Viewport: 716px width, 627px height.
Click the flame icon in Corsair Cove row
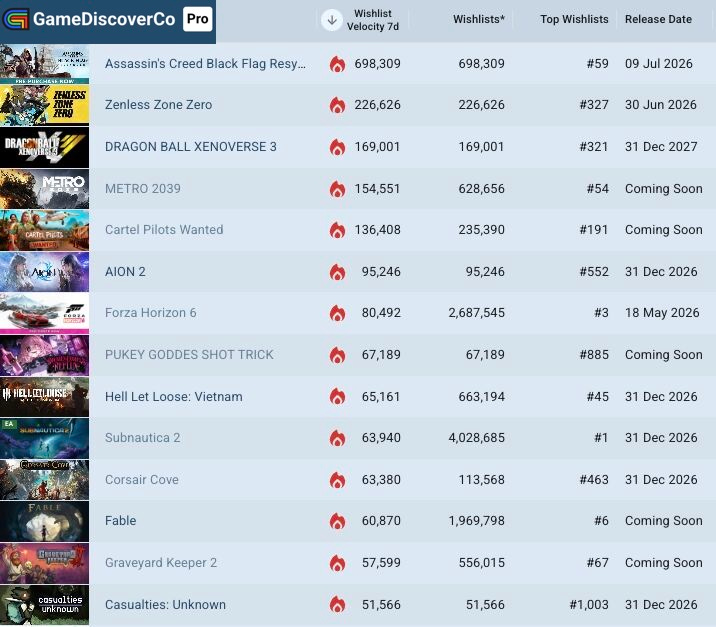pos(337,480)
